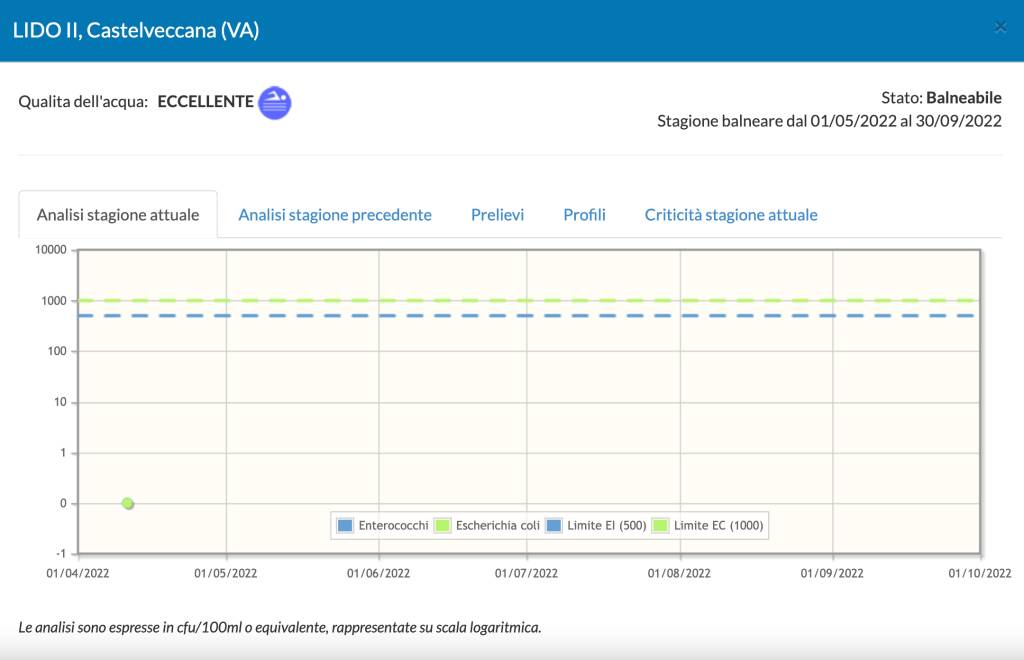Image resolution: width=1024 pixels, height=660 pixels.
Task: Click the green Escherichia coli legend swatch
Action: tap(443, 525)
